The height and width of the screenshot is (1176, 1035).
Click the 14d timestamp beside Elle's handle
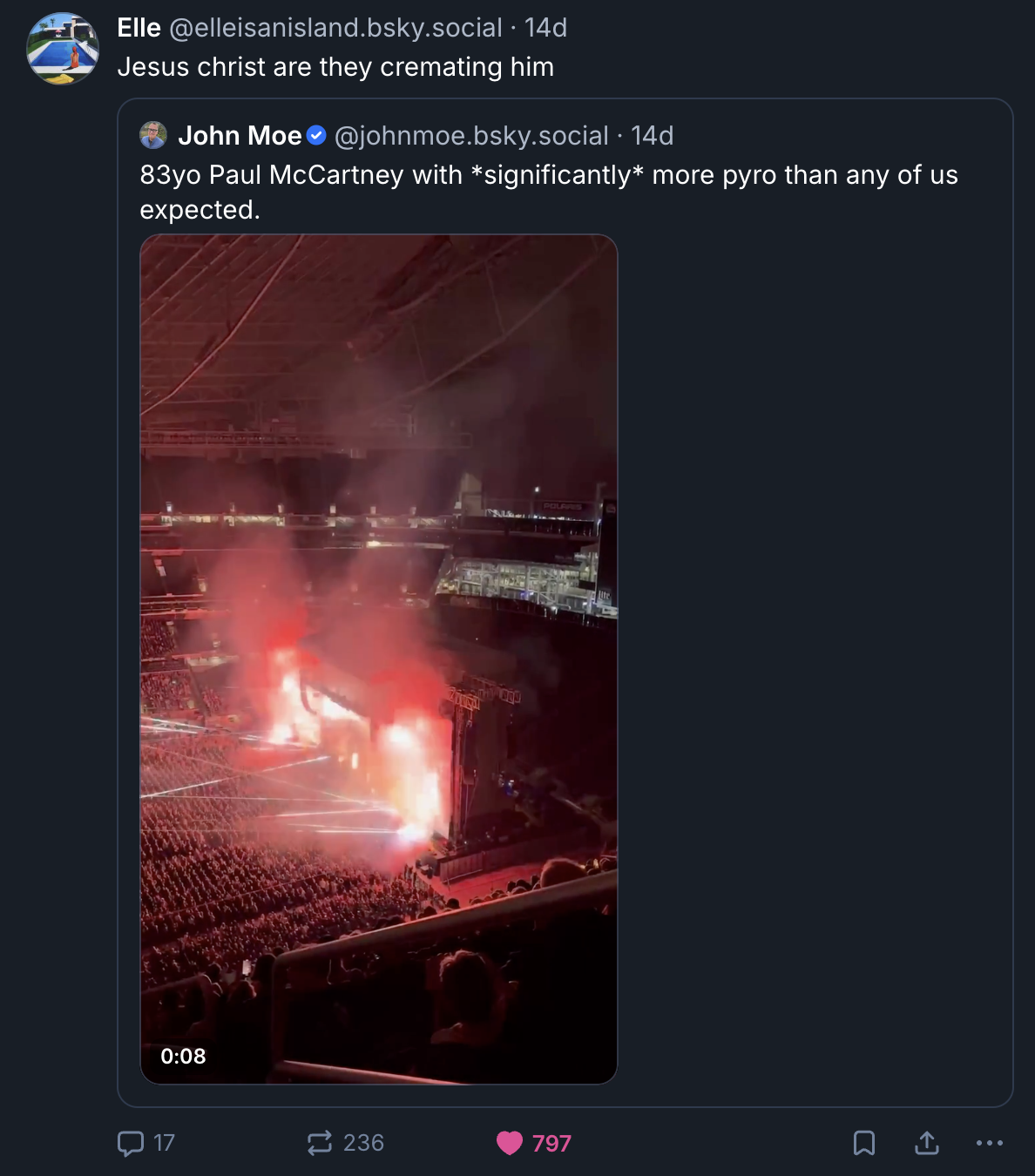545,28
